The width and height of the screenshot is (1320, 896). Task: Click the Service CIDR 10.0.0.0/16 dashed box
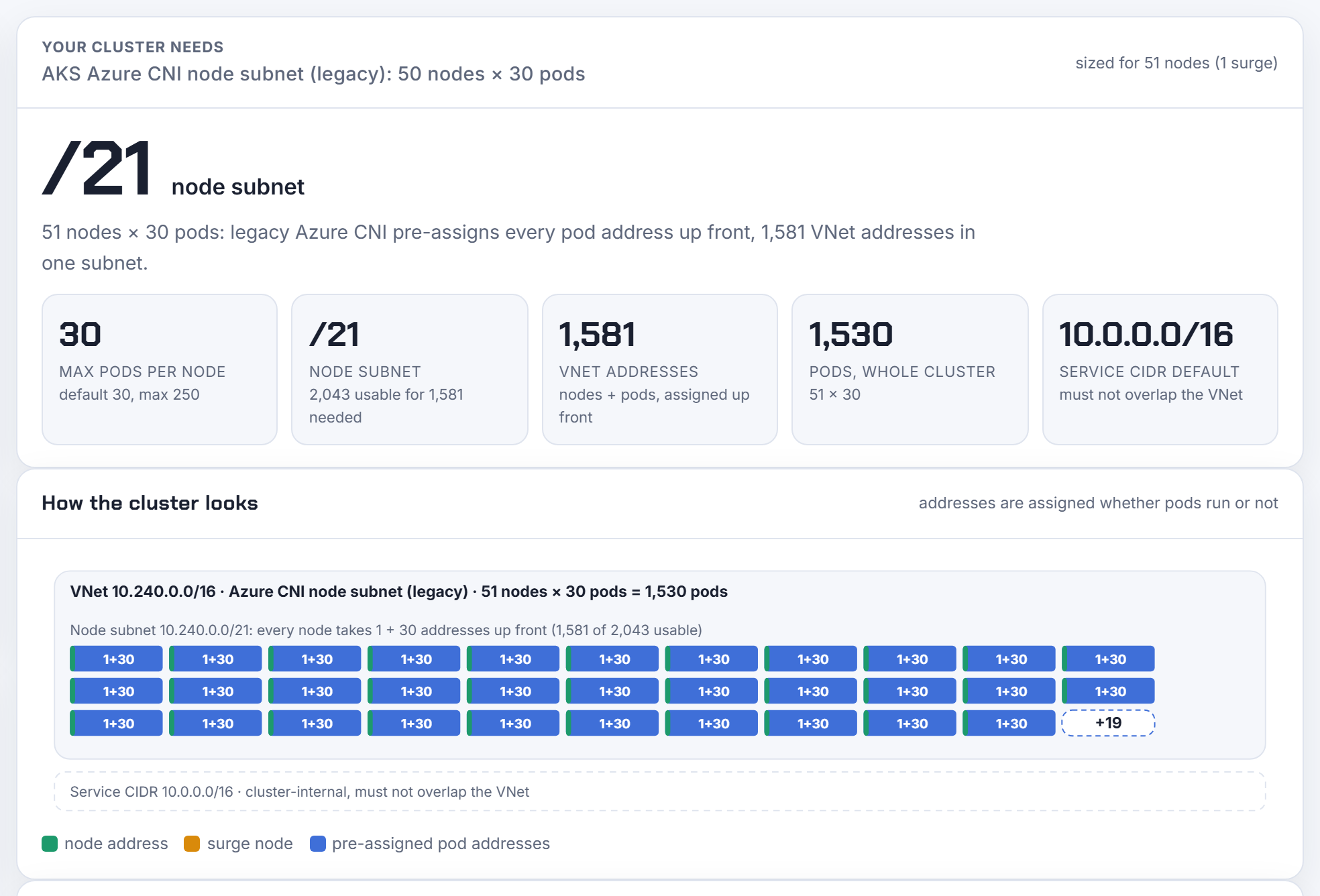(660, 791)
